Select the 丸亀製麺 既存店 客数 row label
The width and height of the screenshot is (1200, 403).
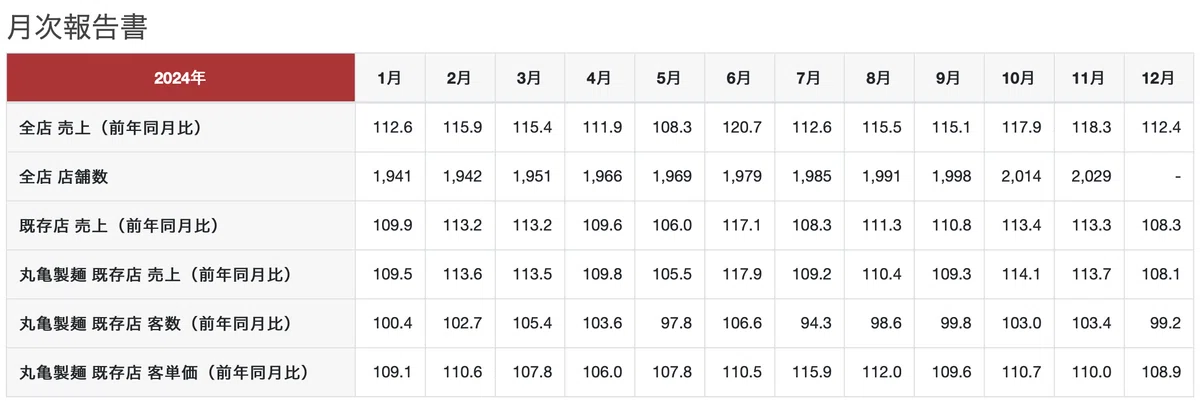154,324
